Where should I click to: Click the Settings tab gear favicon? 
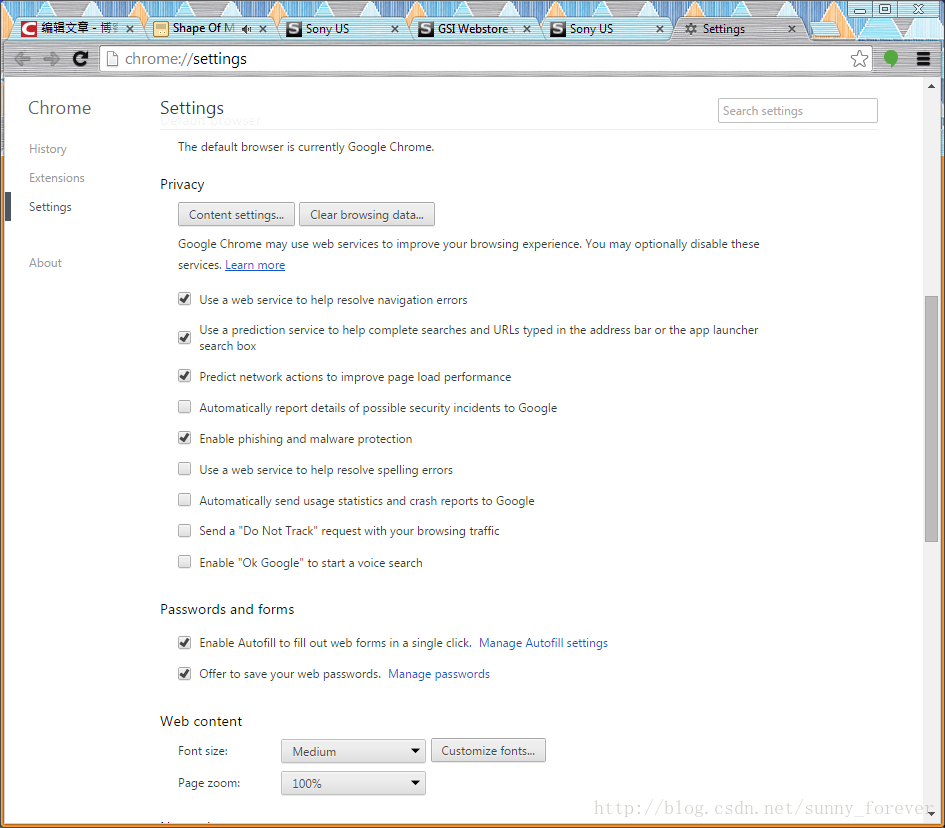point(691,29)
